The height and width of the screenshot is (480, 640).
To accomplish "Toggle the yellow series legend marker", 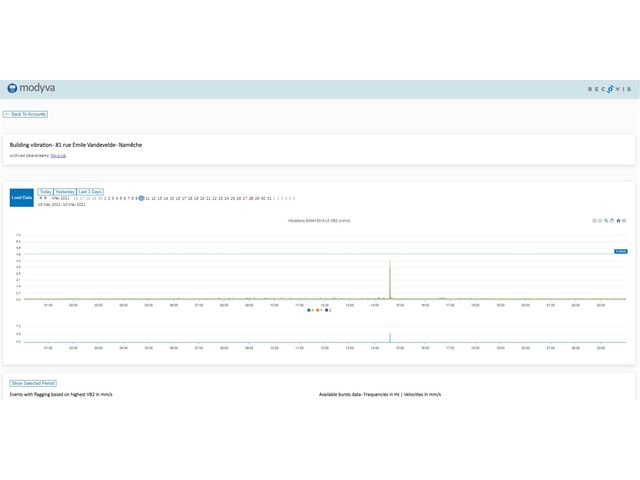I will (317, 310).
